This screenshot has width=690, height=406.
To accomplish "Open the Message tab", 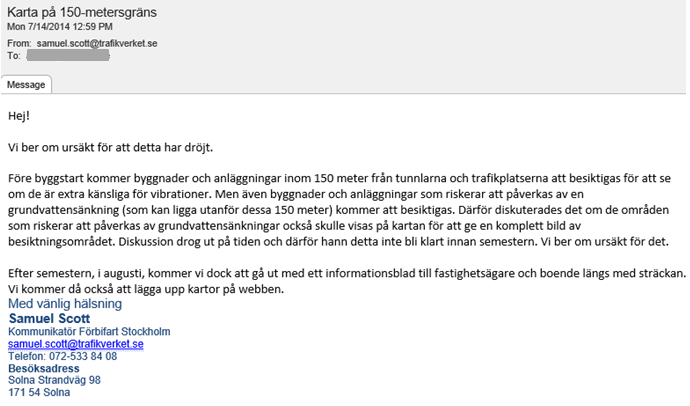I will 26,84.
